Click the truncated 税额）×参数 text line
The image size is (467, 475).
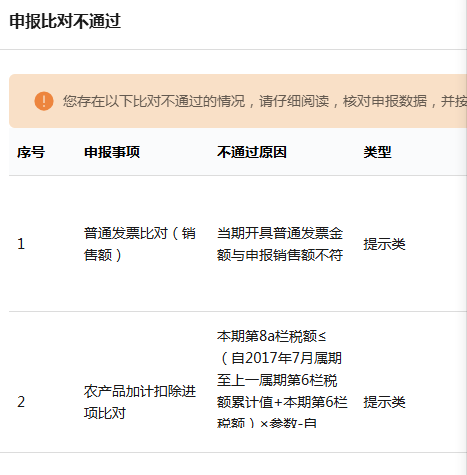[x=267, y=423]
